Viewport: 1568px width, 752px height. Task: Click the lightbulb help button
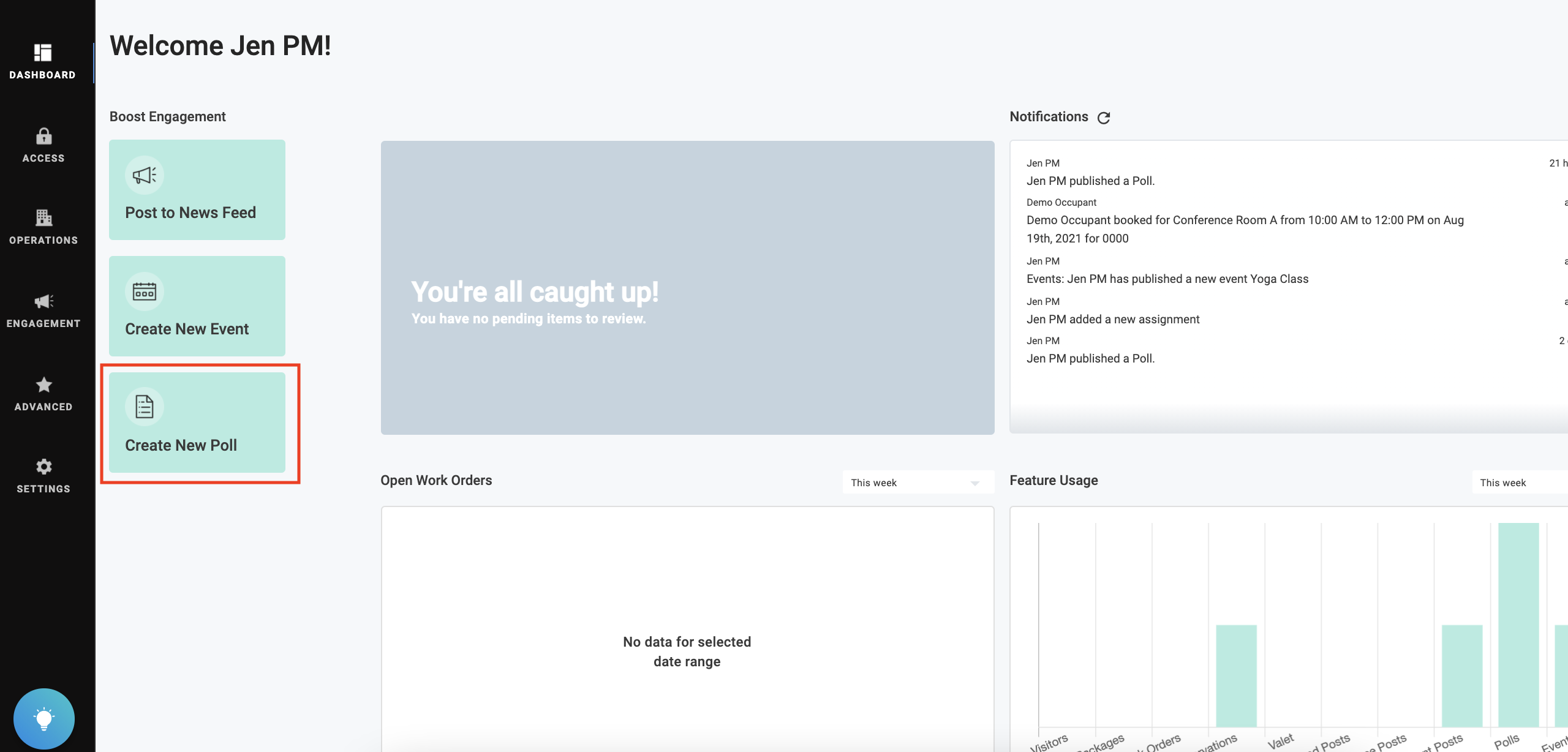click(x=44, y=718)
